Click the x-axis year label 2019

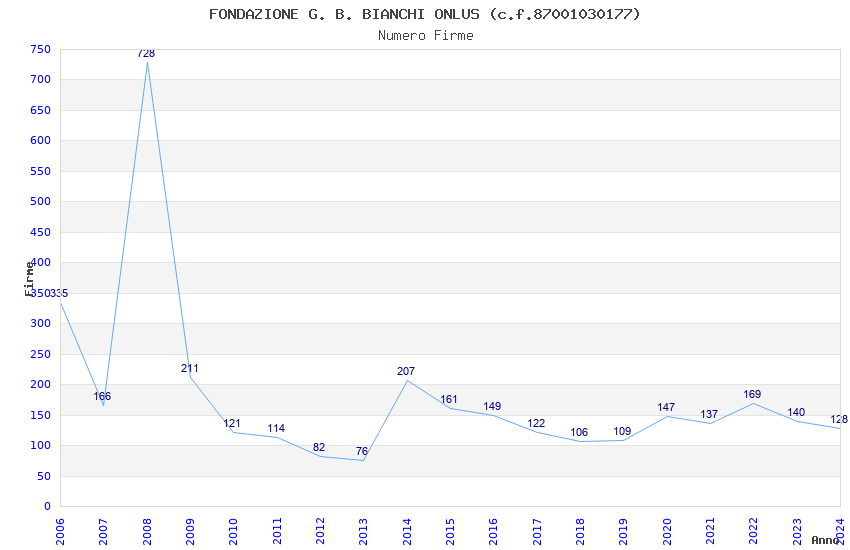pyautogui.click(x=623, y=531)
